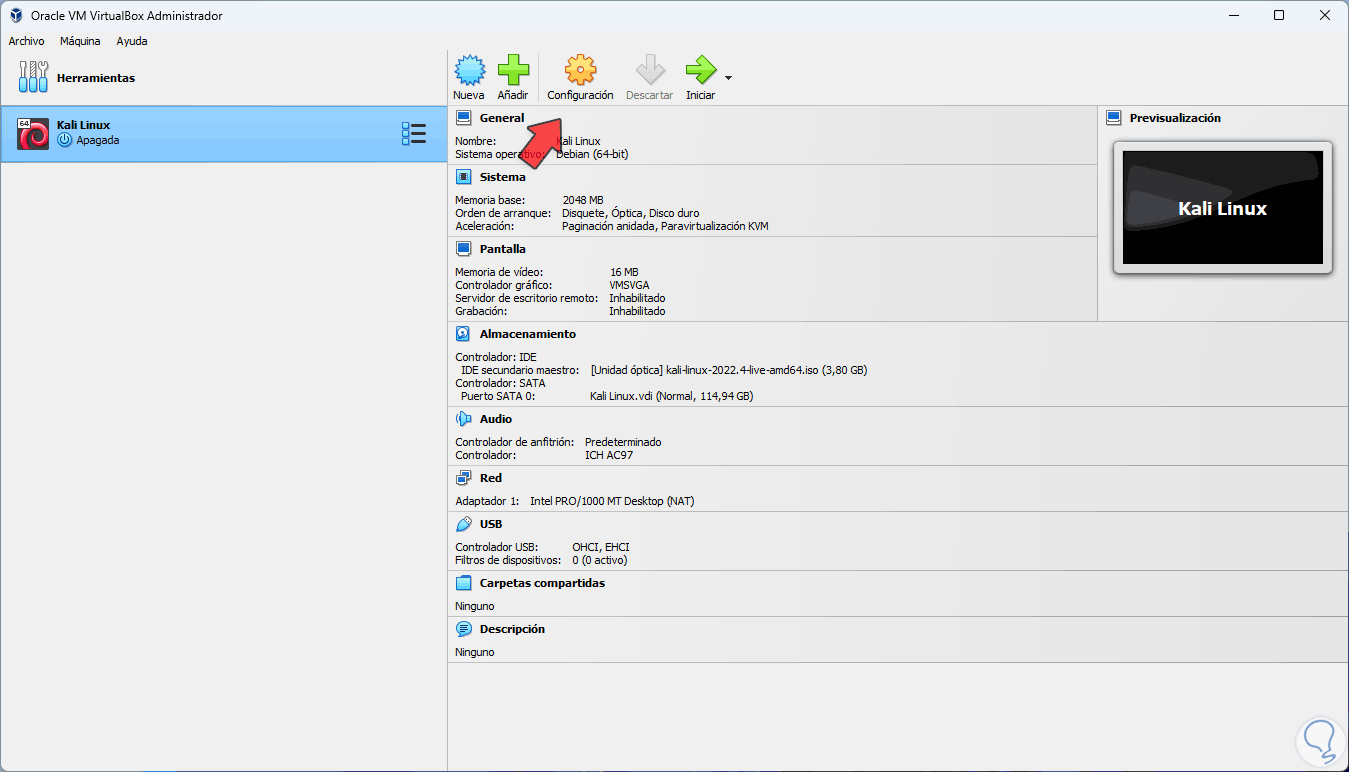Open Configuración gear icon

pos(580,70)
